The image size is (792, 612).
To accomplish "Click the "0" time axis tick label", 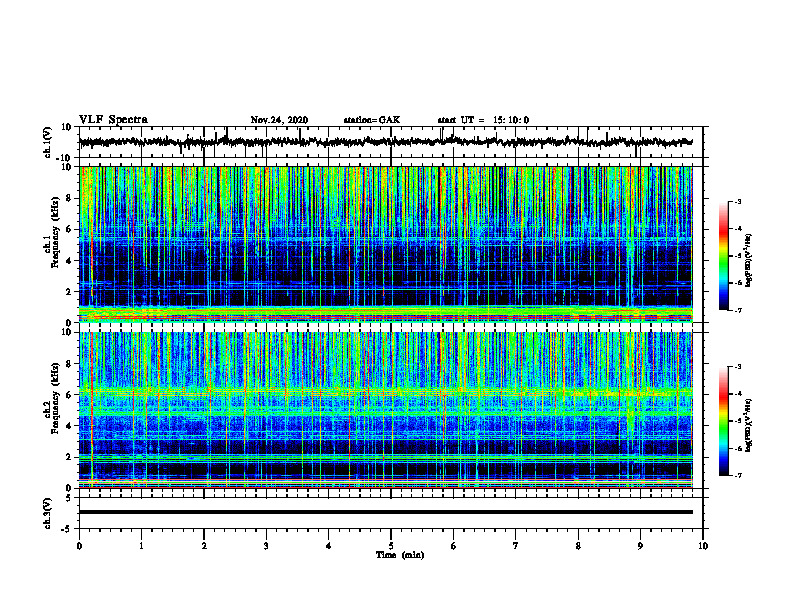I will click(79, 546).
